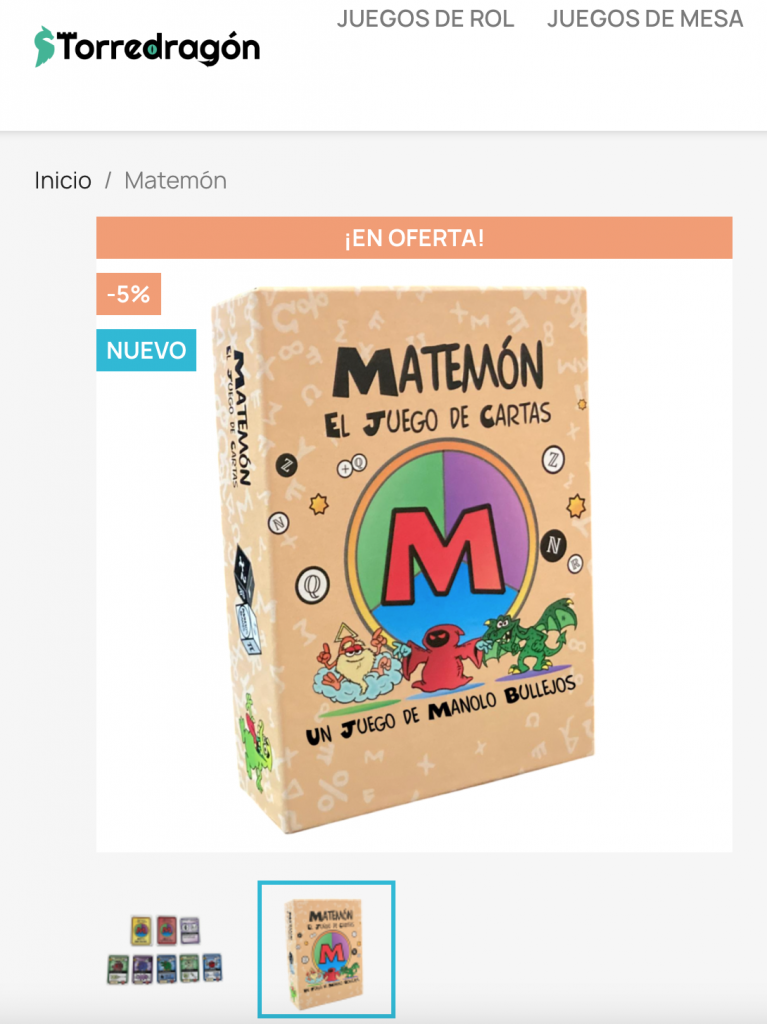
Task: Click the green Torredragón dragon logo icon
Action: tap(44, 46)
